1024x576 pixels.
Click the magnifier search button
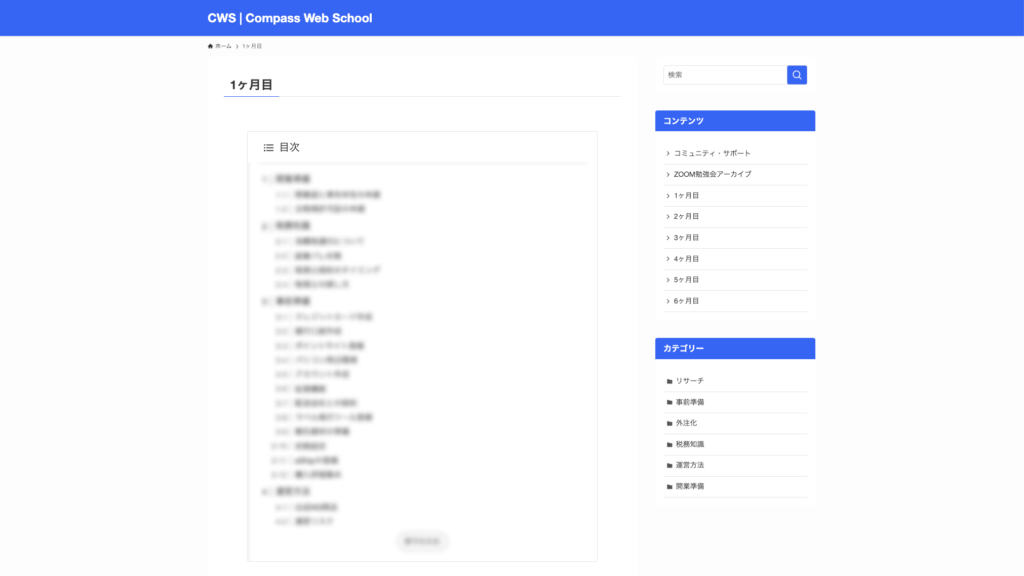tap(796, 75)
